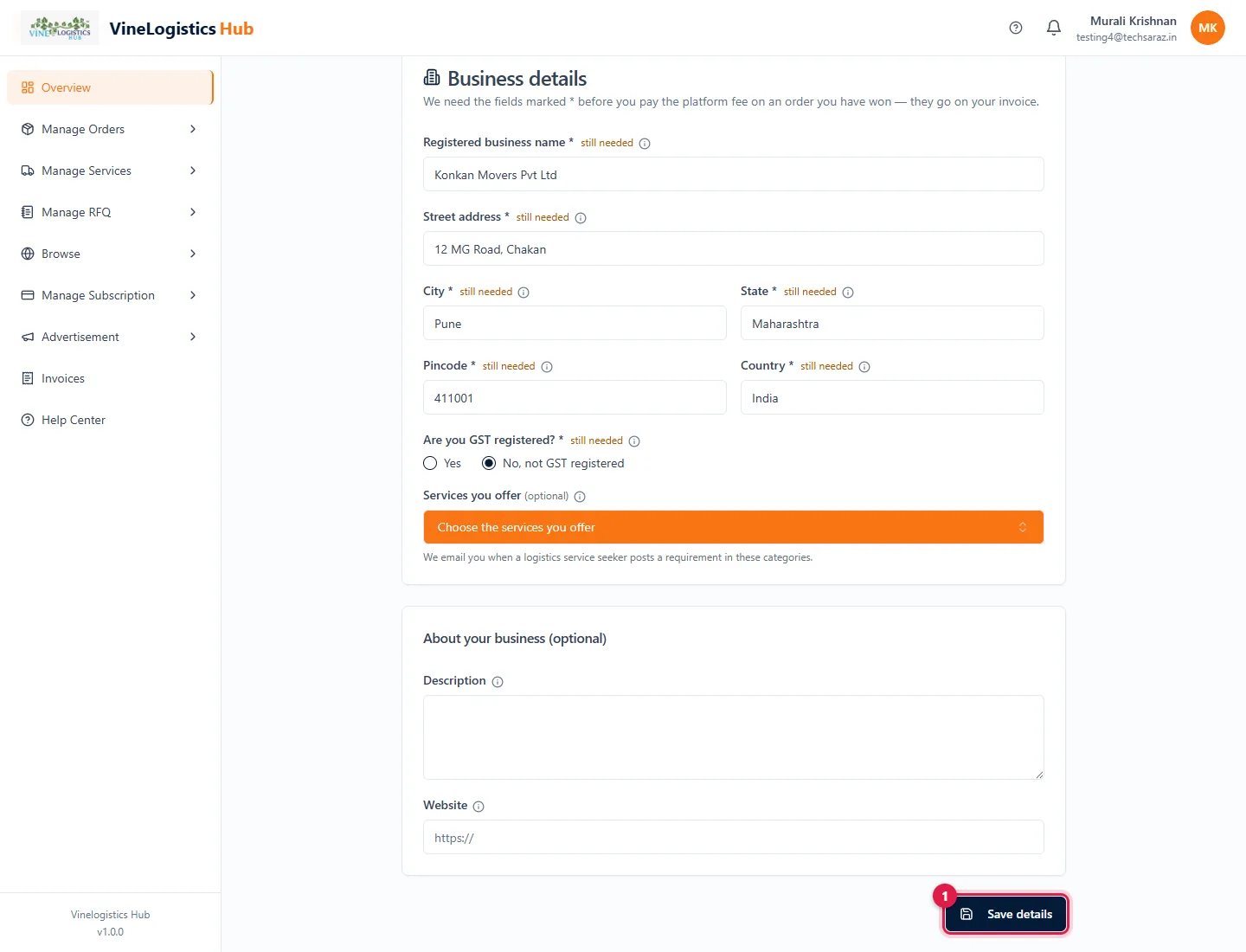Screen dimensions: 1246x952
Task: Expand Manage Subscription submenu chevron
Action: (x=193, y=295)
